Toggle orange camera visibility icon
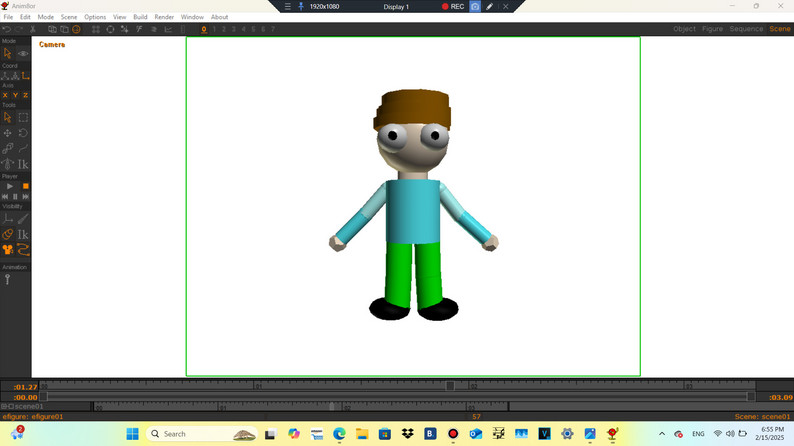This screenshot has height=446, width=794. [x=8, y=250]
